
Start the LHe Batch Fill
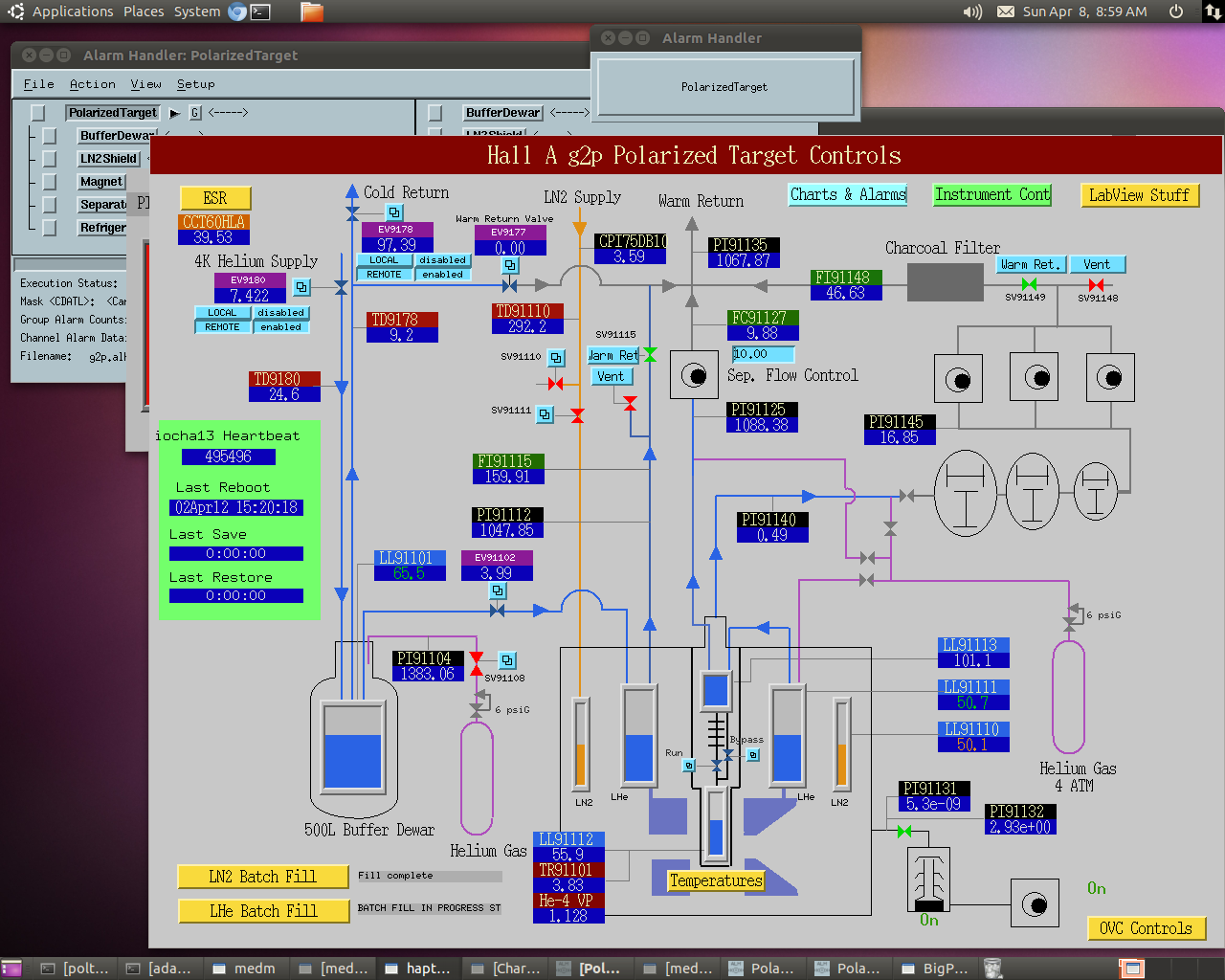[263, 911]
